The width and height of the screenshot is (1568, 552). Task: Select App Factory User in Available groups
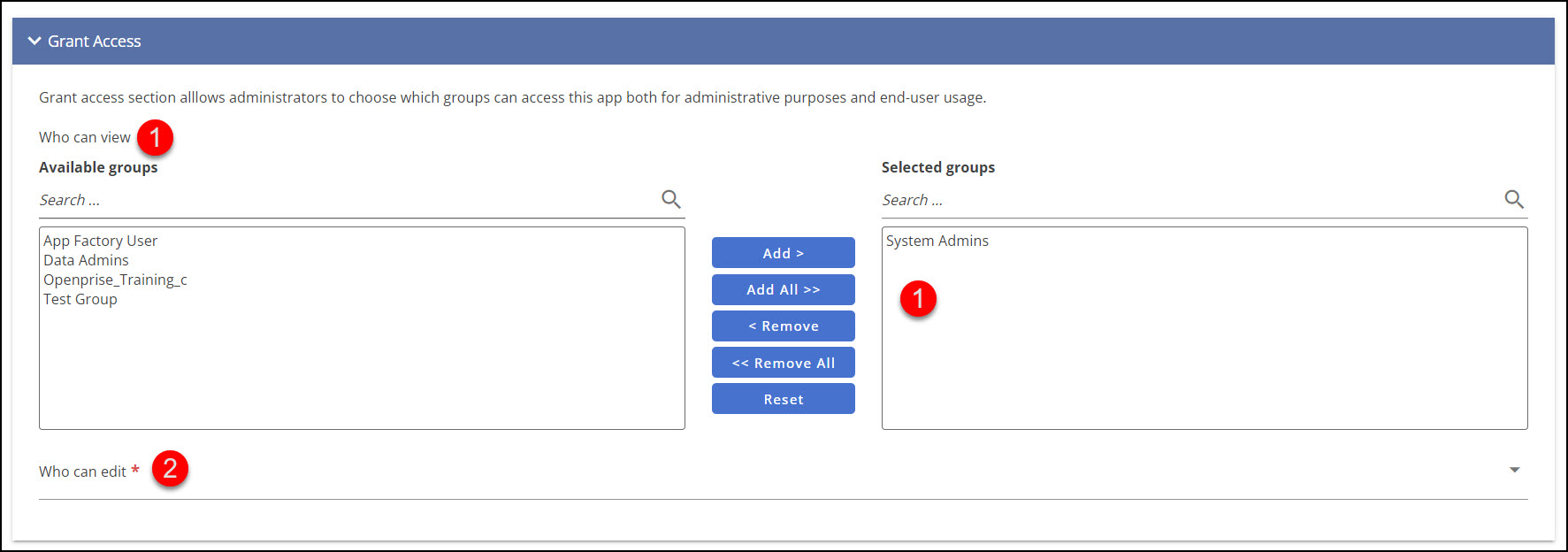pos(101,241)
